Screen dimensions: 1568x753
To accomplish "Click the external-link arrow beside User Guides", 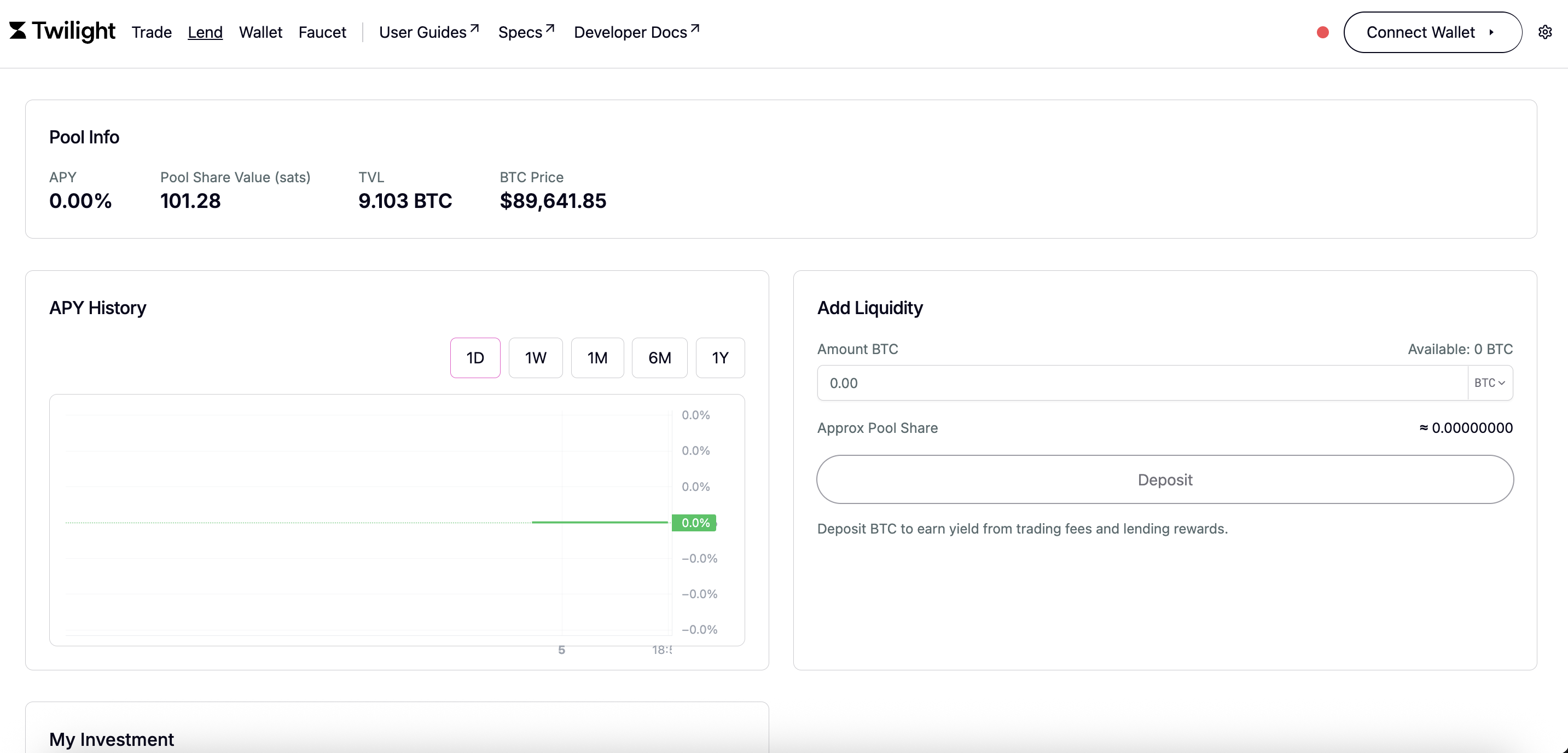I will (475, 28).
